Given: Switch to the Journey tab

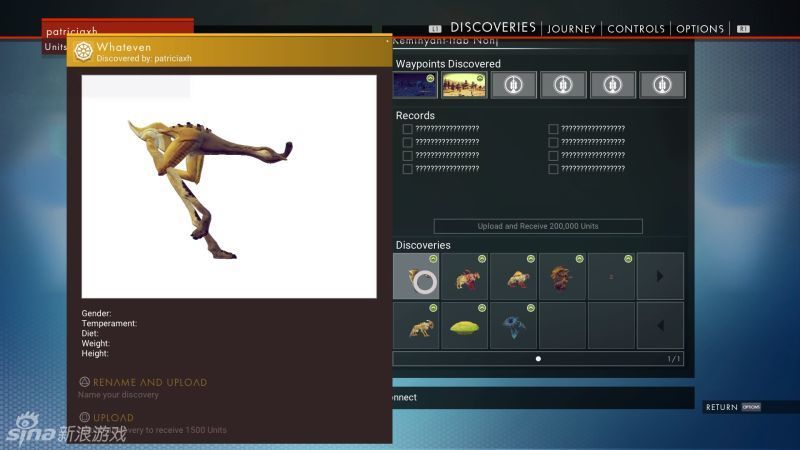Looking at the screenshot, I should [x=572, y=29].
